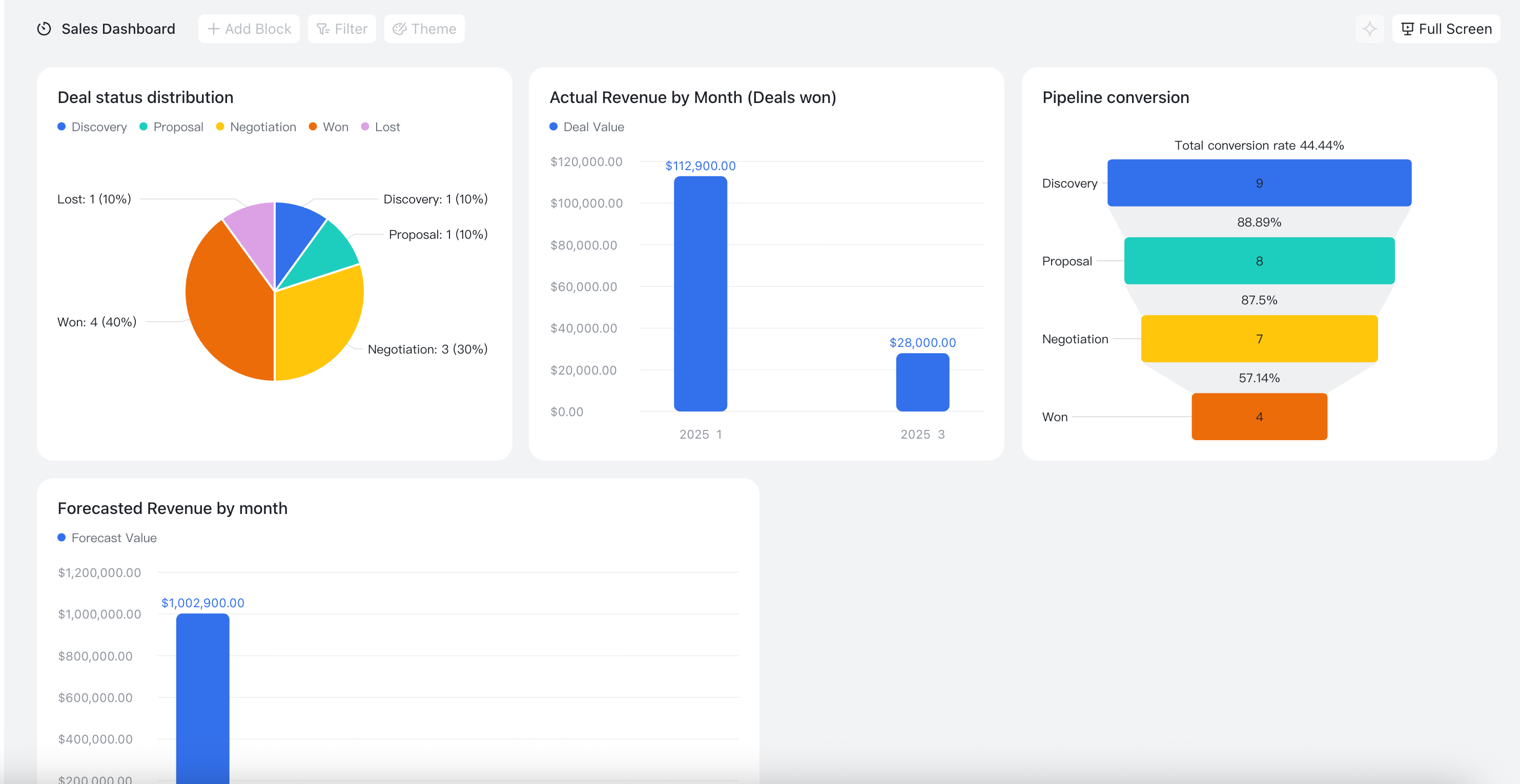Click the 2025 1 axis label
The image size is (1520, 784).
pyautogui.click(x=701, y=434)
